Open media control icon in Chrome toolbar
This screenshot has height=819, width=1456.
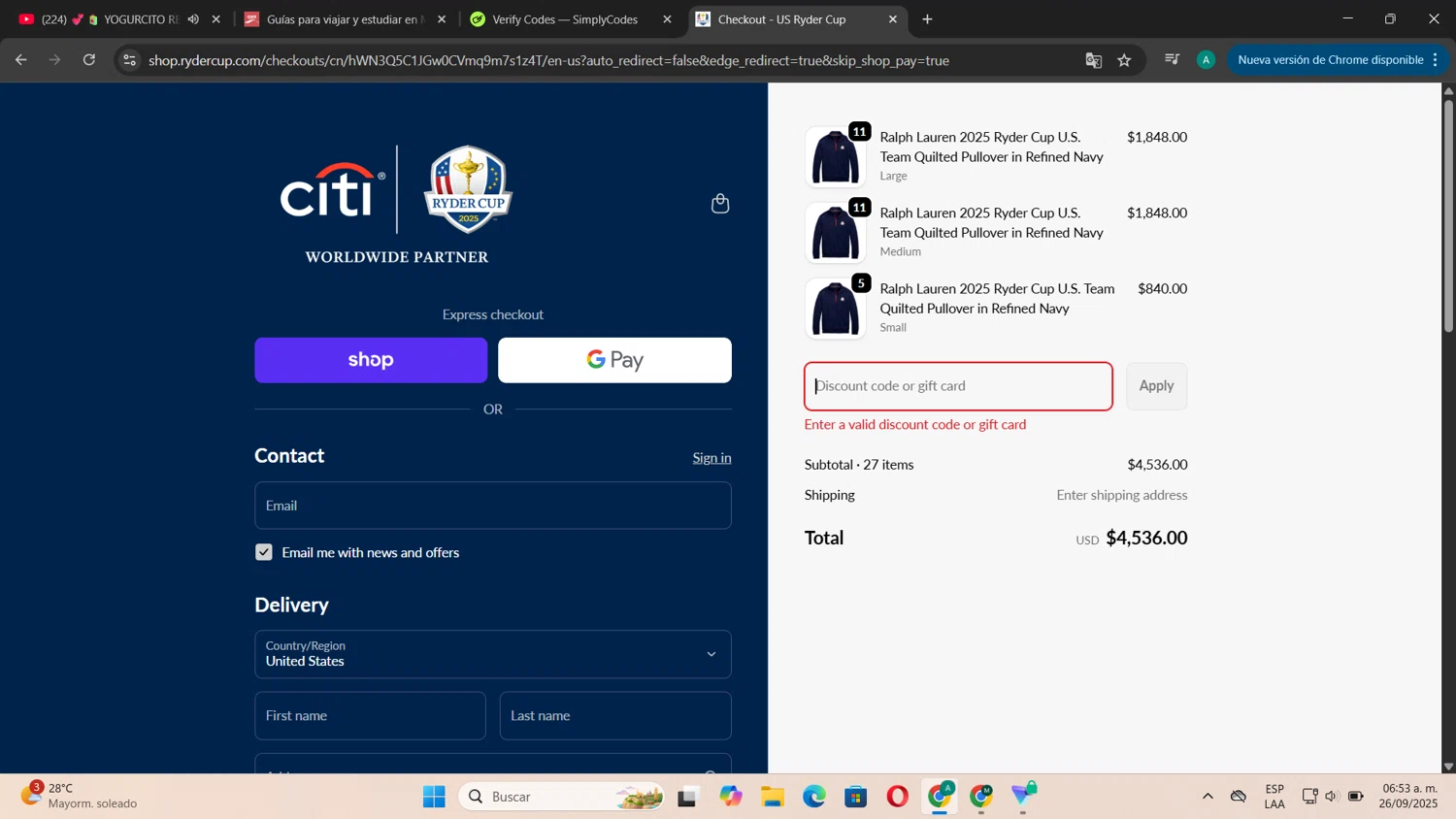click(x=1172, y=60)
